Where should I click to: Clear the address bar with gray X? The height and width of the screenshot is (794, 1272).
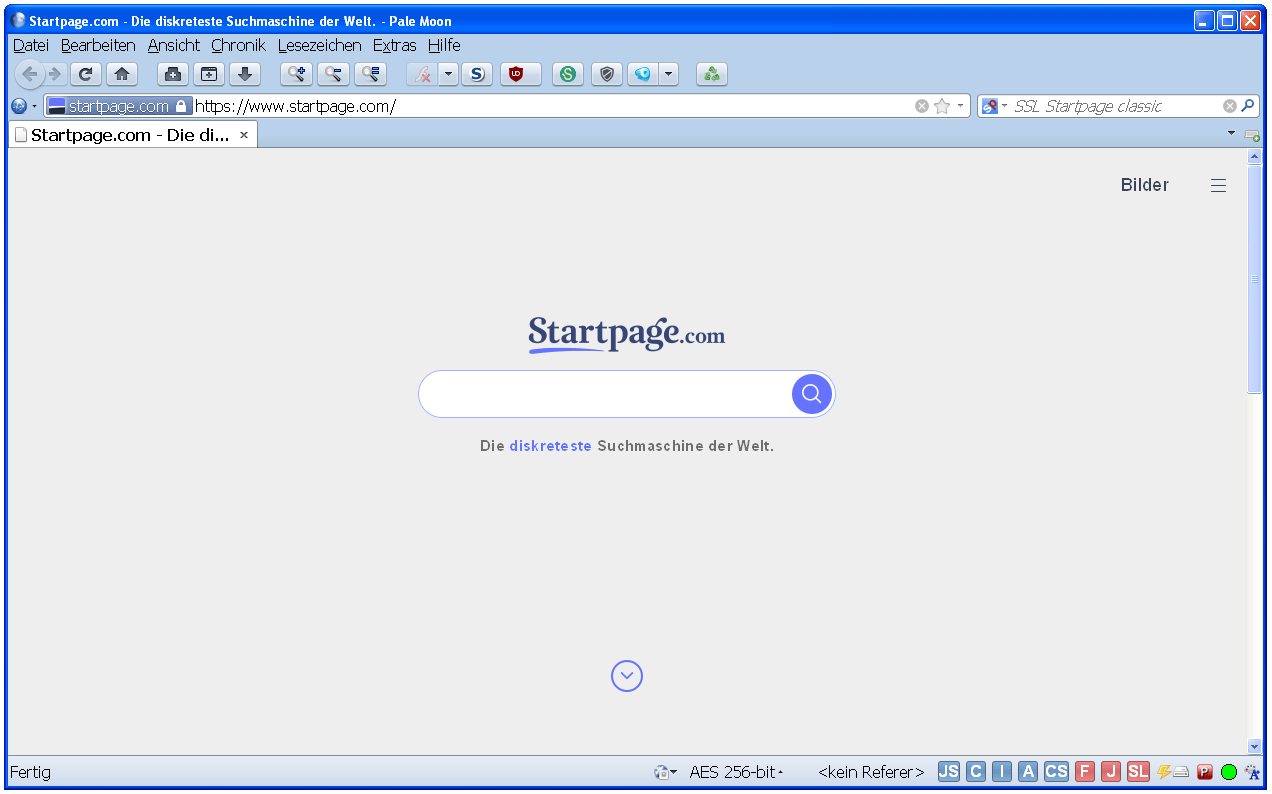point(922,106)
